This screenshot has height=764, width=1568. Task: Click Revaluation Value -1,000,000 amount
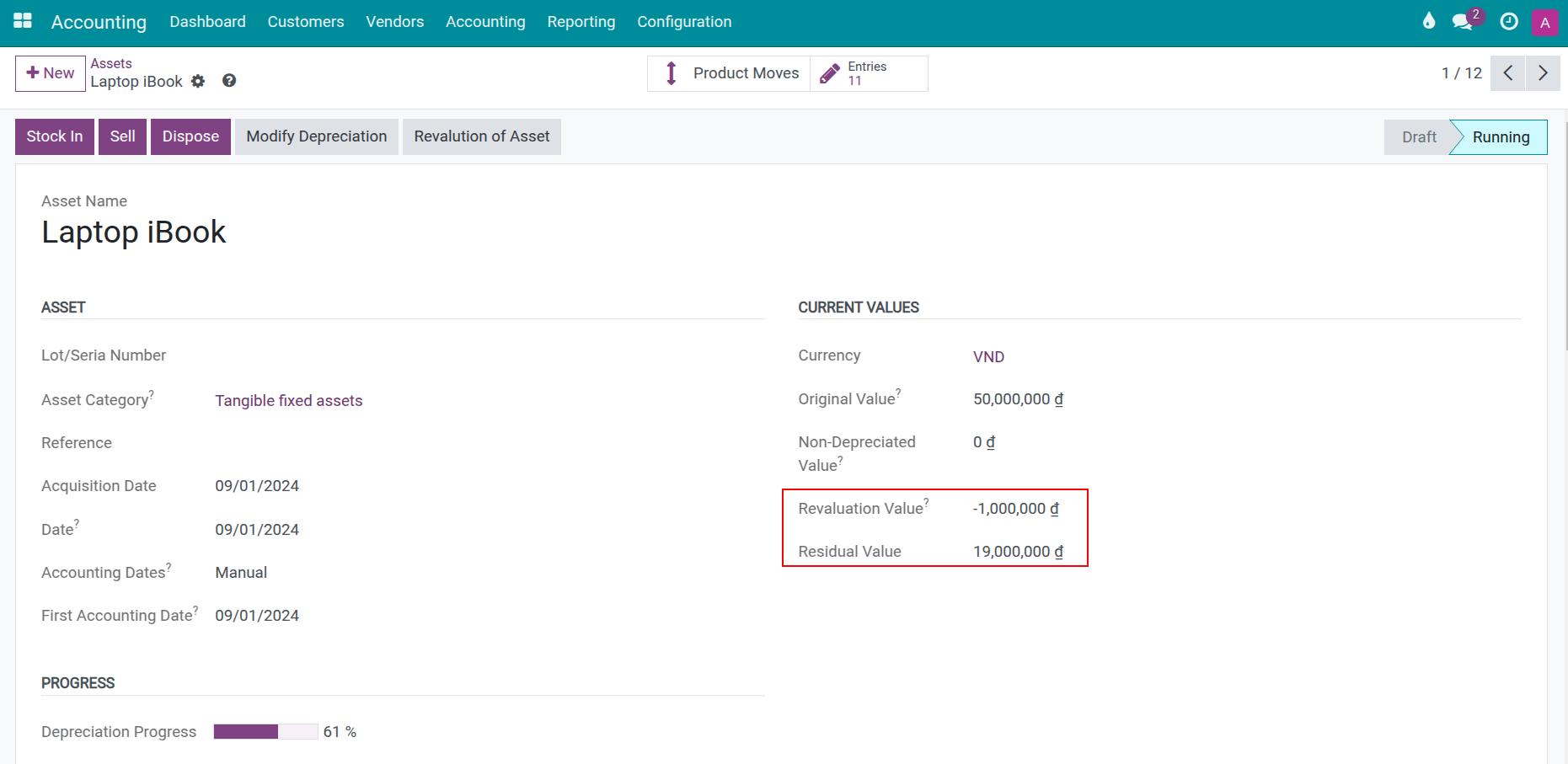pyautogui.click(x=1016, y=509)
